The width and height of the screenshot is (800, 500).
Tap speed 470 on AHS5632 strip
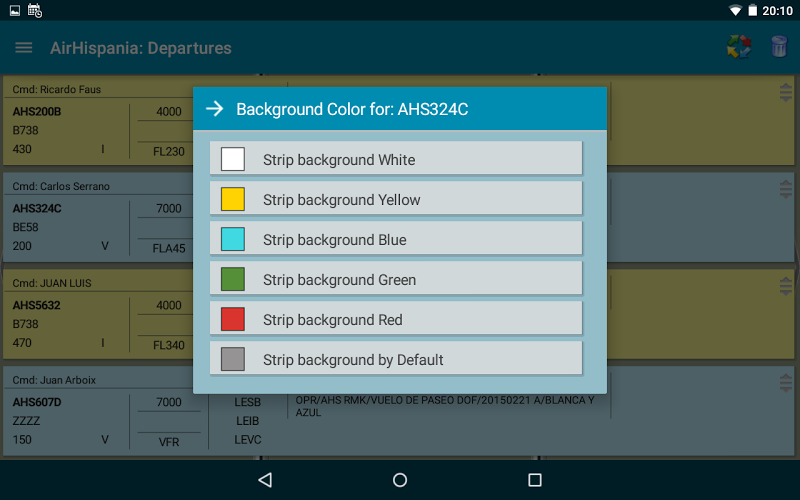tap(22, 343)
